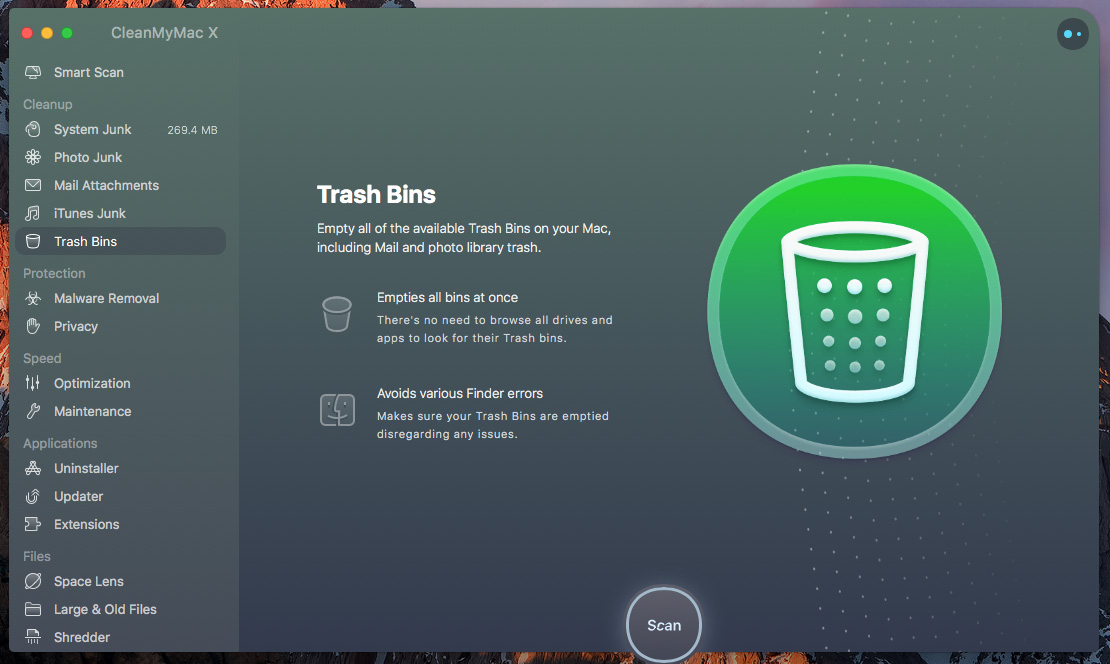Maximize window with green button

67,33
